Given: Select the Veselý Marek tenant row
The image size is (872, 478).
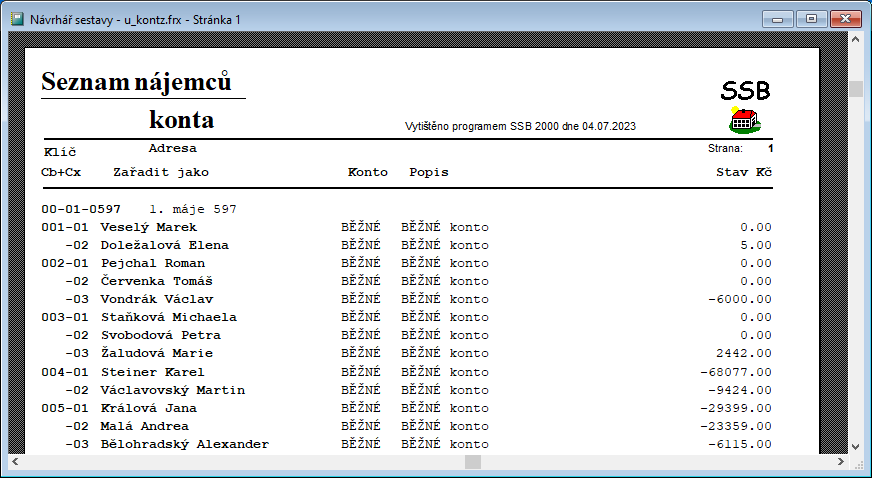Looking at the screenshot, I should 149,227.
